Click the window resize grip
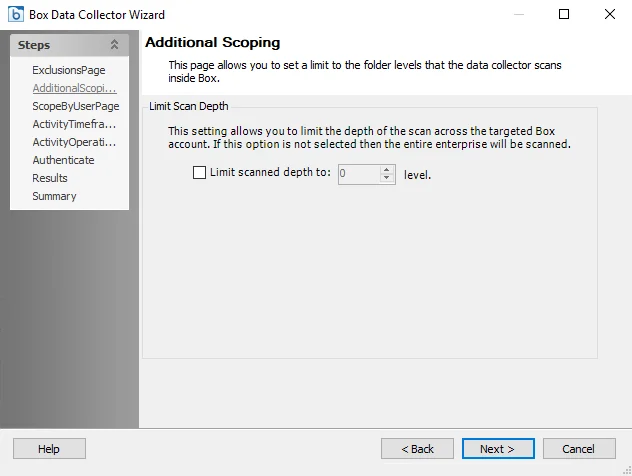Image resolution: width=632 pixels, height=476 pixels. pyautogui.click(x=627, y=471)
